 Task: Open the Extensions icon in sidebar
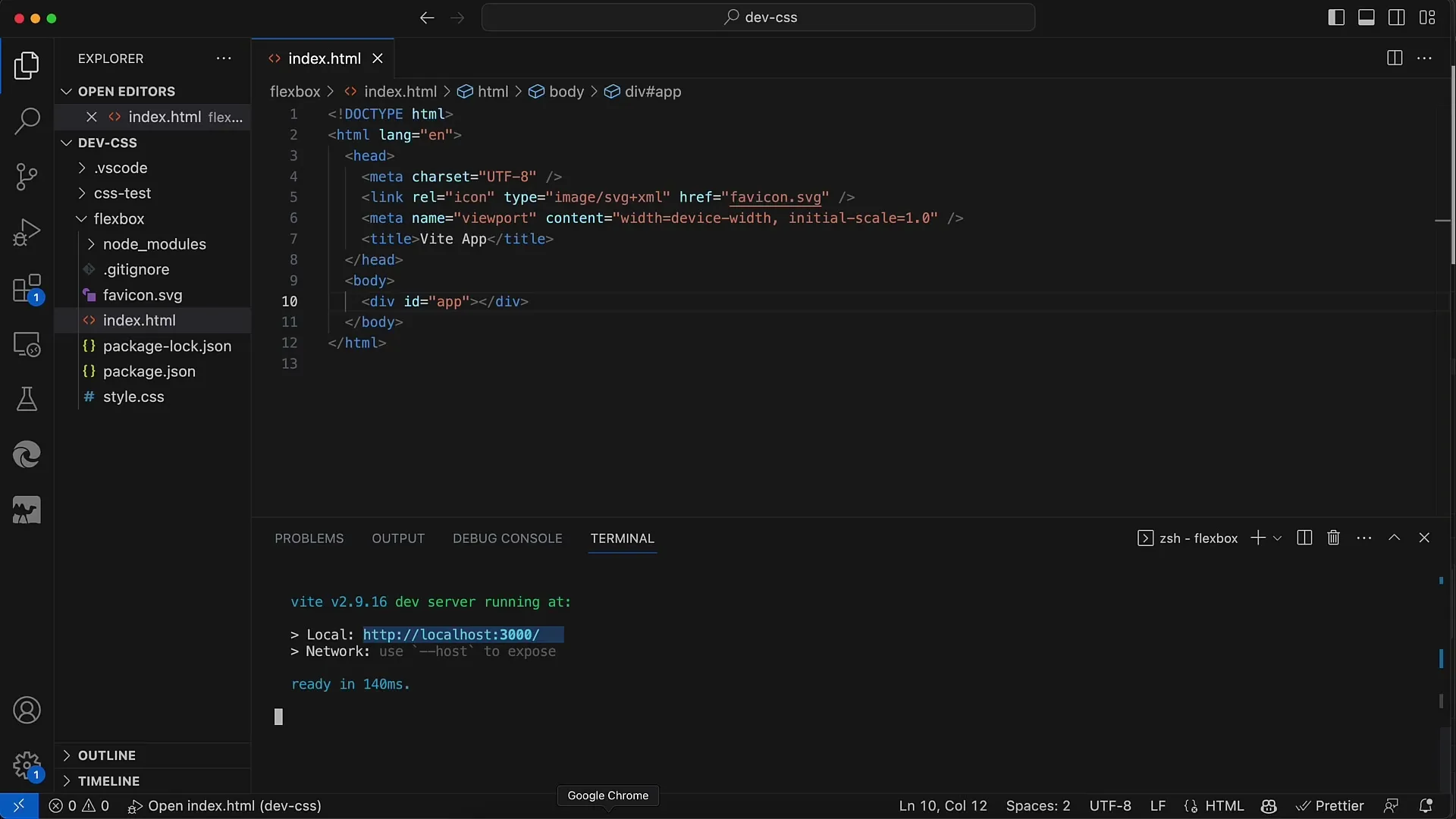(x=27, y=288)
